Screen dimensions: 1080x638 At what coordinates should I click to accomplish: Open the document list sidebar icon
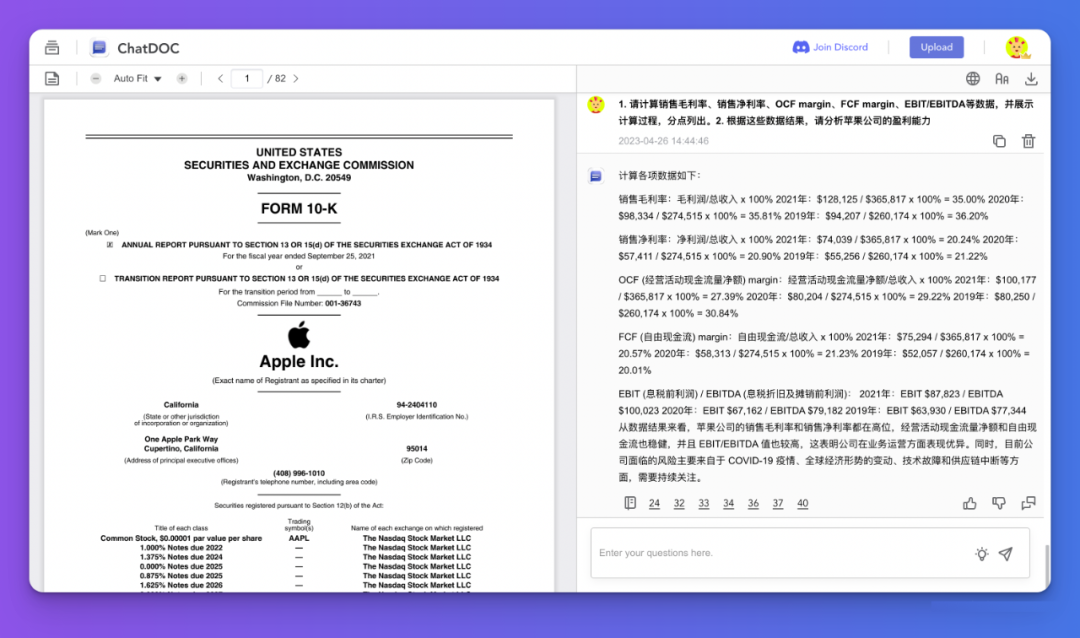click(x=52, y=48)
